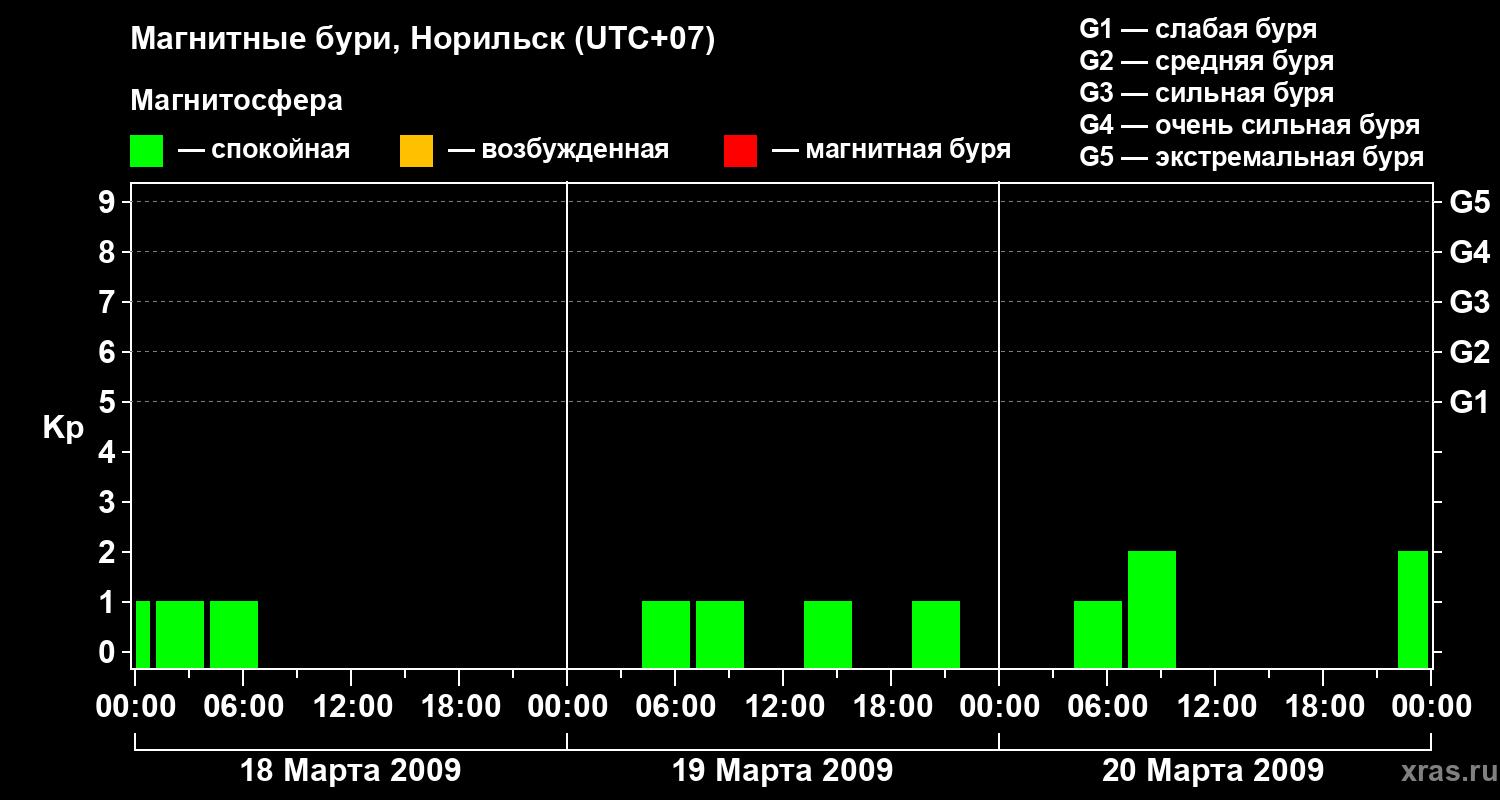
Task: Click the Kp 2 bar at the end of 20 Марта
Action: pos(1413,609)
